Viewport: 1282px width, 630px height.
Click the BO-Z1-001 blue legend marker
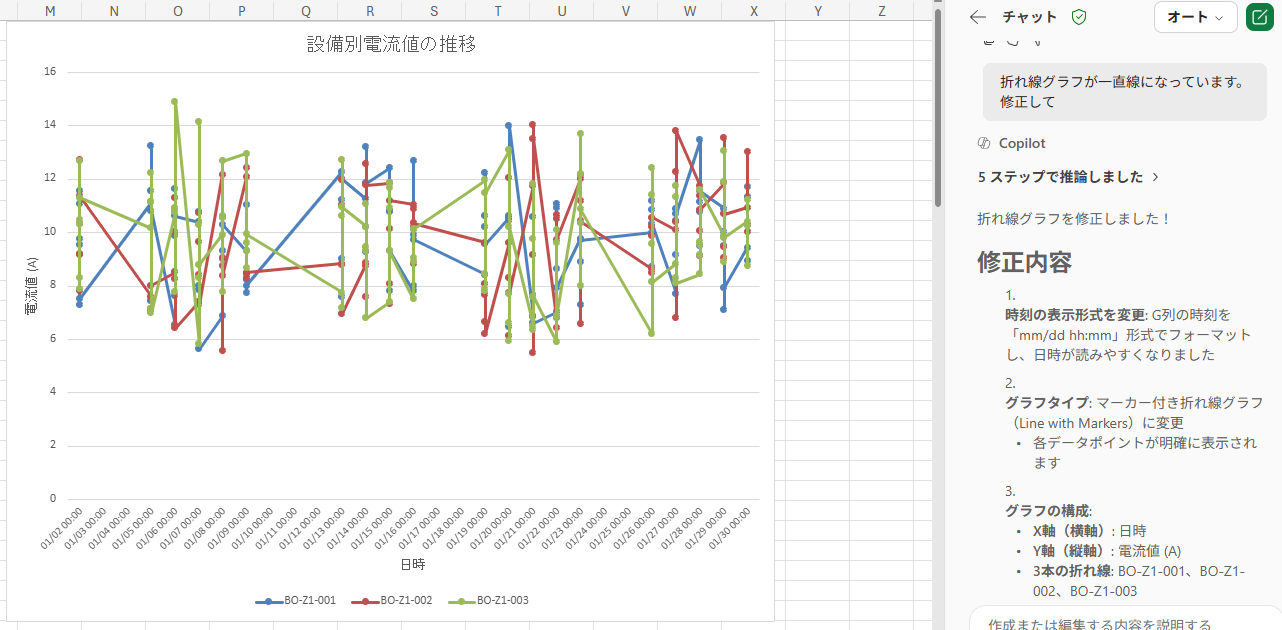[269, 601]
